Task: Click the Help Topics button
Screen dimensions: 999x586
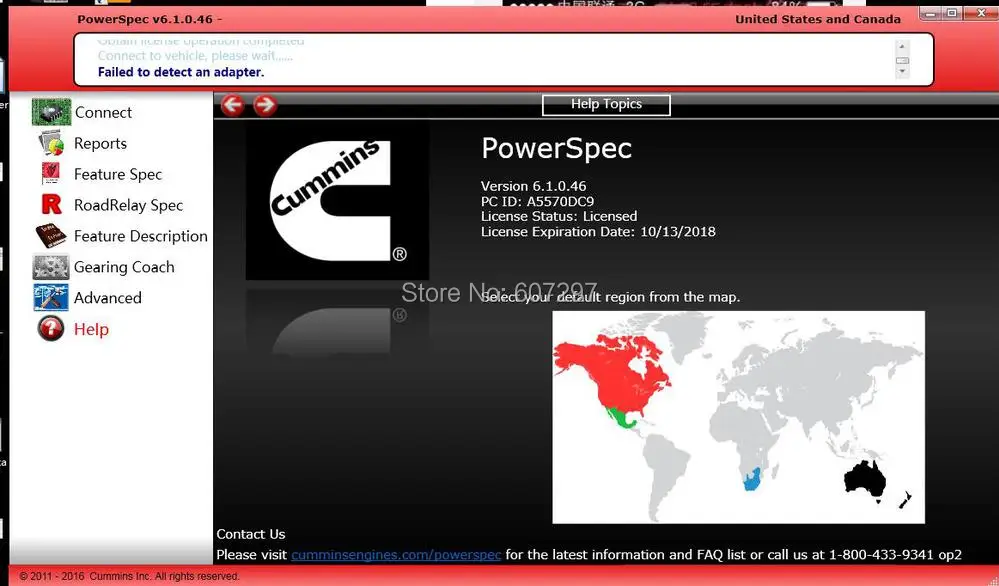Action: click(606, 104)
